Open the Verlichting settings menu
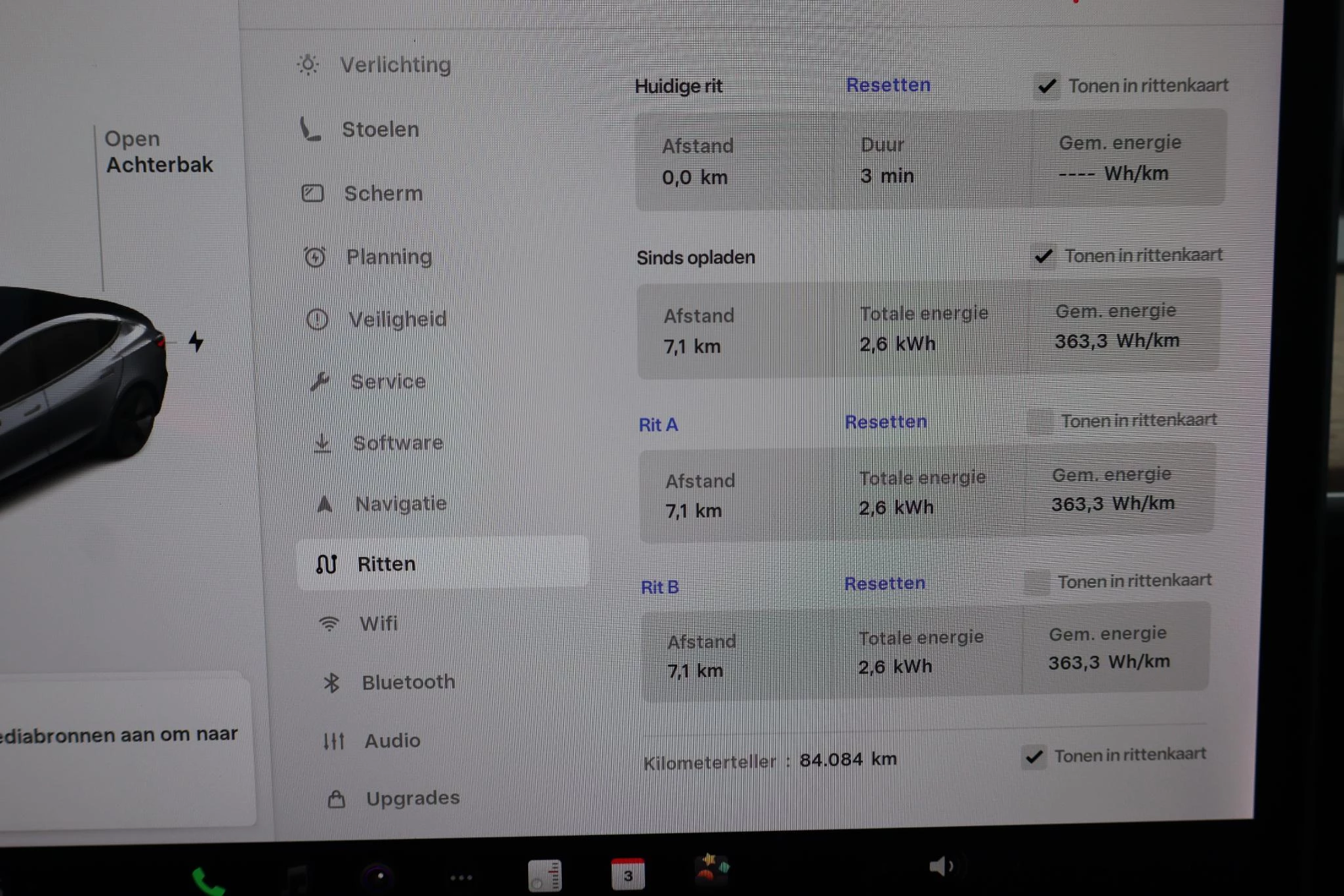The width and height of the screenshot is (1344, 896). pos(394,65)
